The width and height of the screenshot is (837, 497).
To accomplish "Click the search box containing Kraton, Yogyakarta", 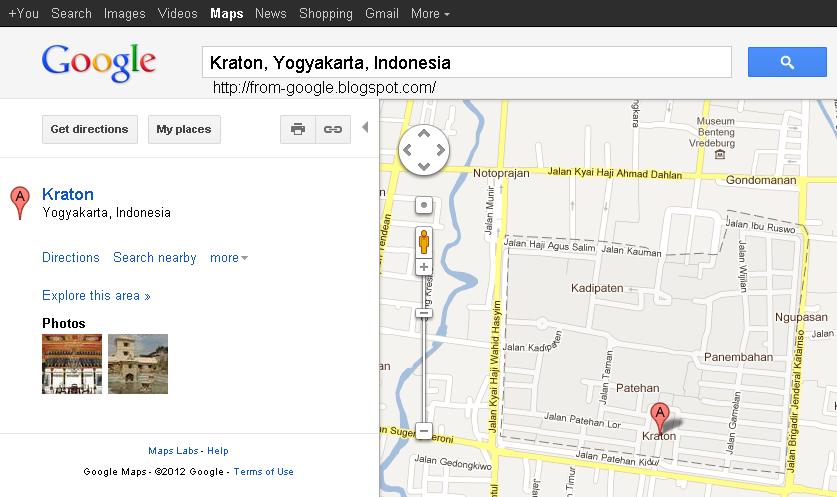I will coord(467,62).
